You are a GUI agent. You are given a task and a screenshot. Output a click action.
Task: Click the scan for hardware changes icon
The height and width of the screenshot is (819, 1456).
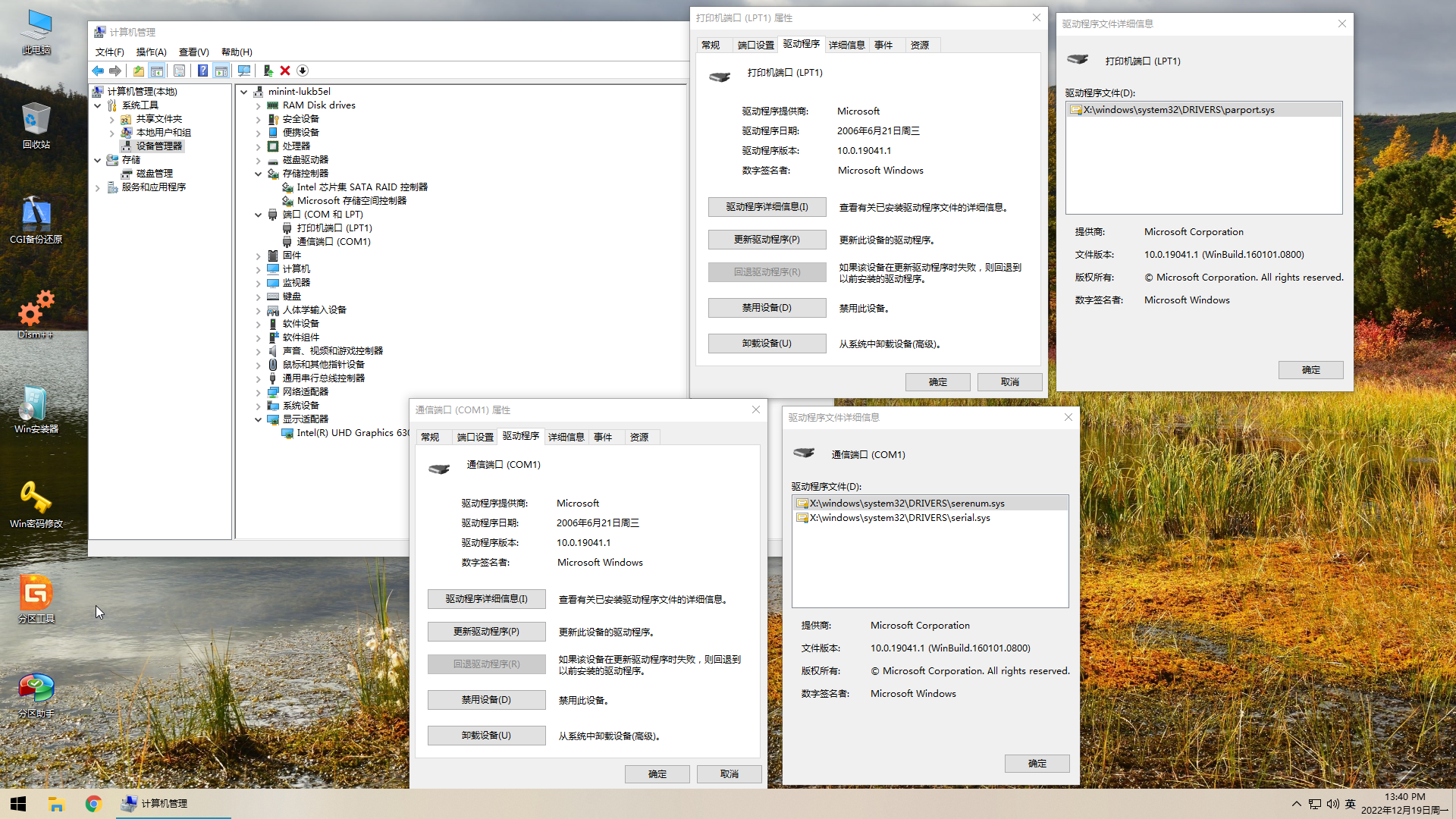(x=244, y=71)
